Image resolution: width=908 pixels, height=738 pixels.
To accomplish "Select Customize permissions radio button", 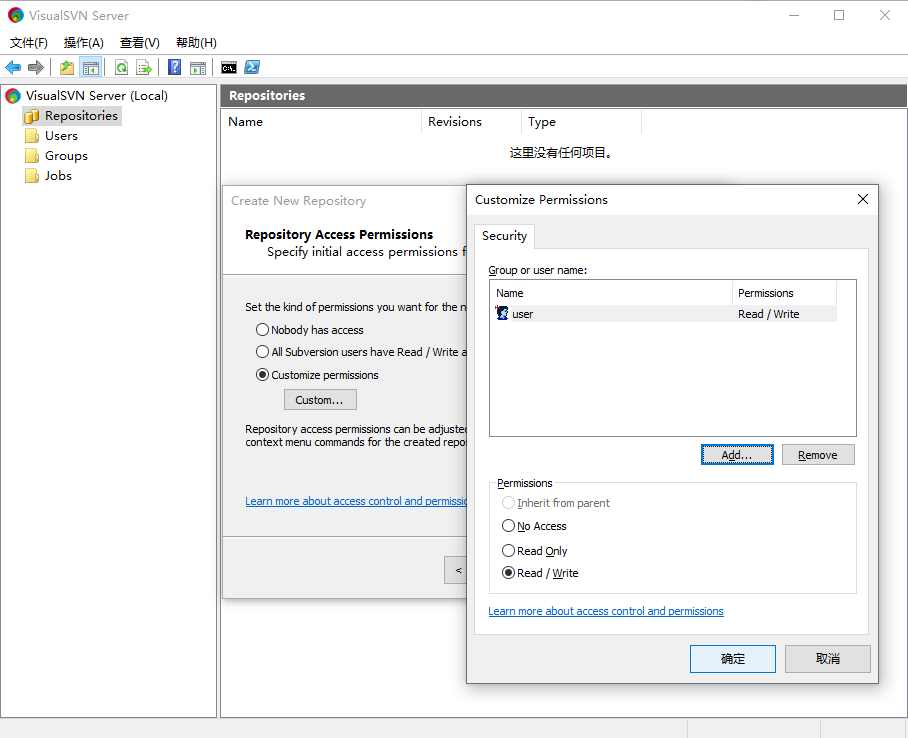I will pyautogui.click(x=262, y=375).
